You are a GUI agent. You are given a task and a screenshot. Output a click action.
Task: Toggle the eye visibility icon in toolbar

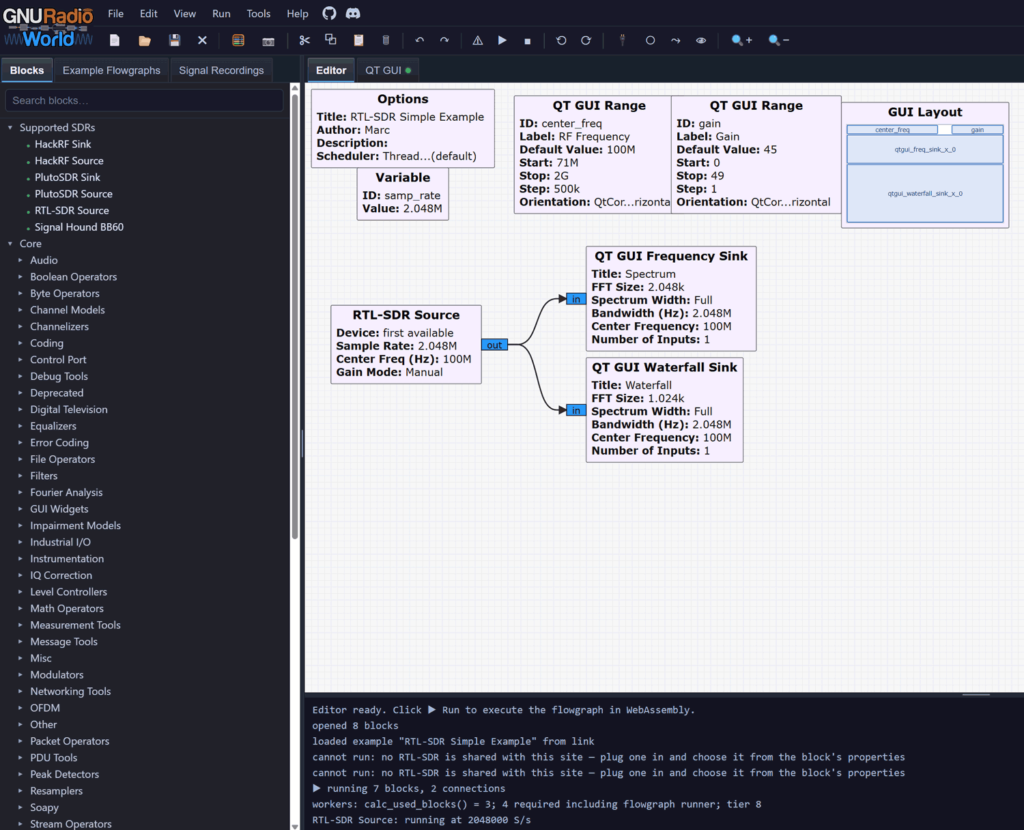701,40
